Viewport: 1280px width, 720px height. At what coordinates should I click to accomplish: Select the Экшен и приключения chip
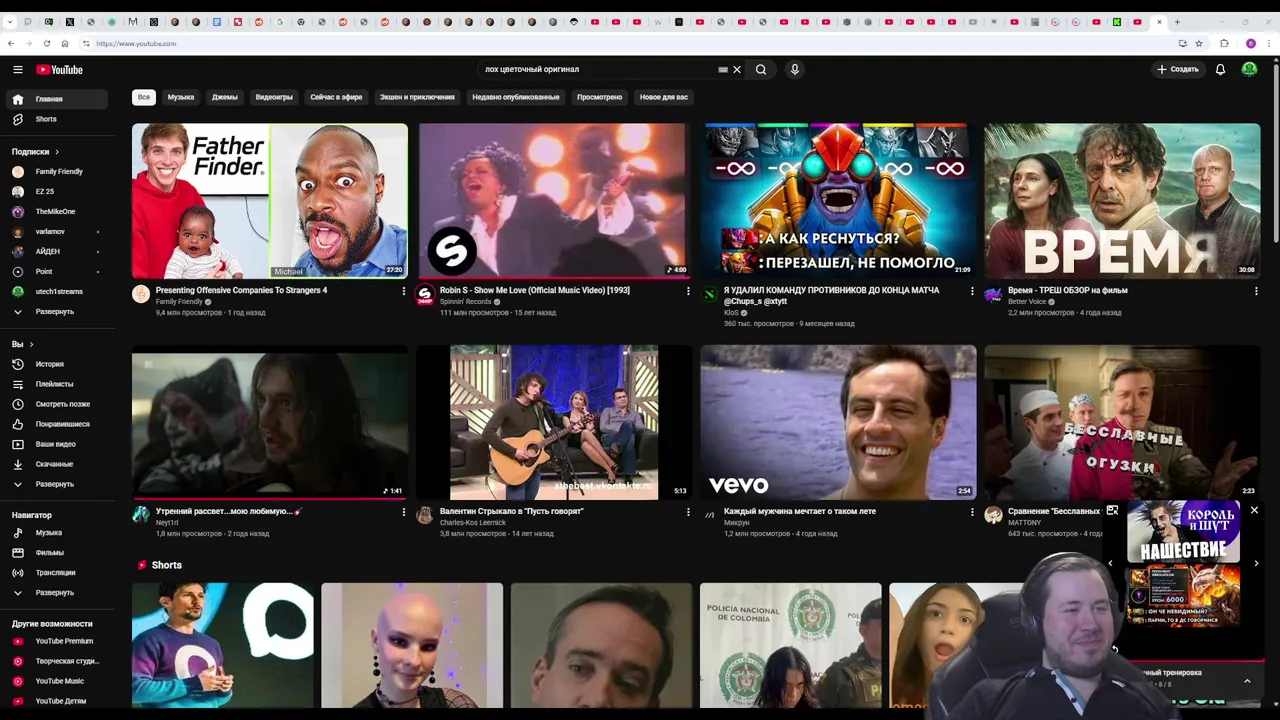coord(417,97)
